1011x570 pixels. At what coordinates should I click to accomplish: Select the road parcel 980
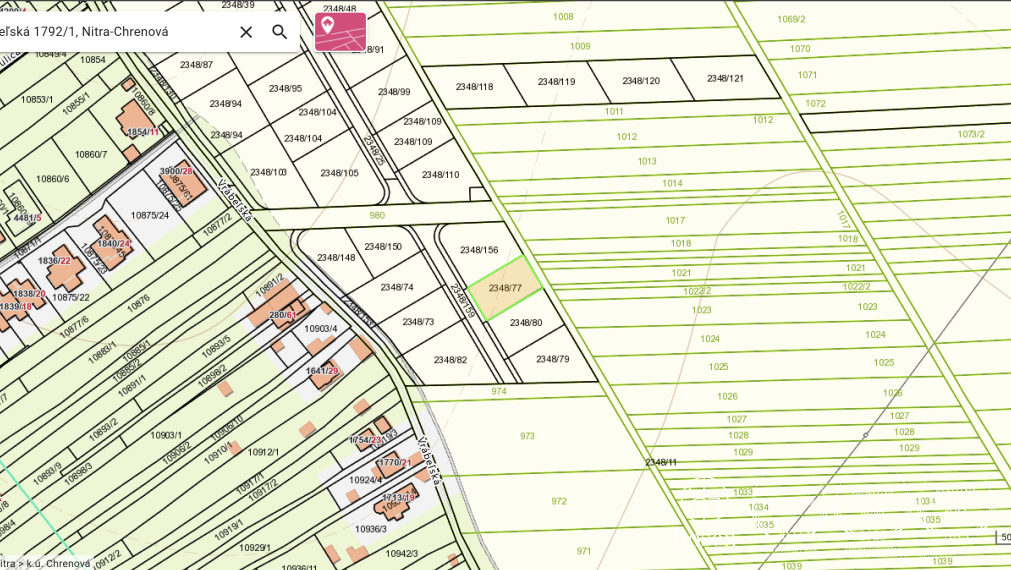point(377,215)
